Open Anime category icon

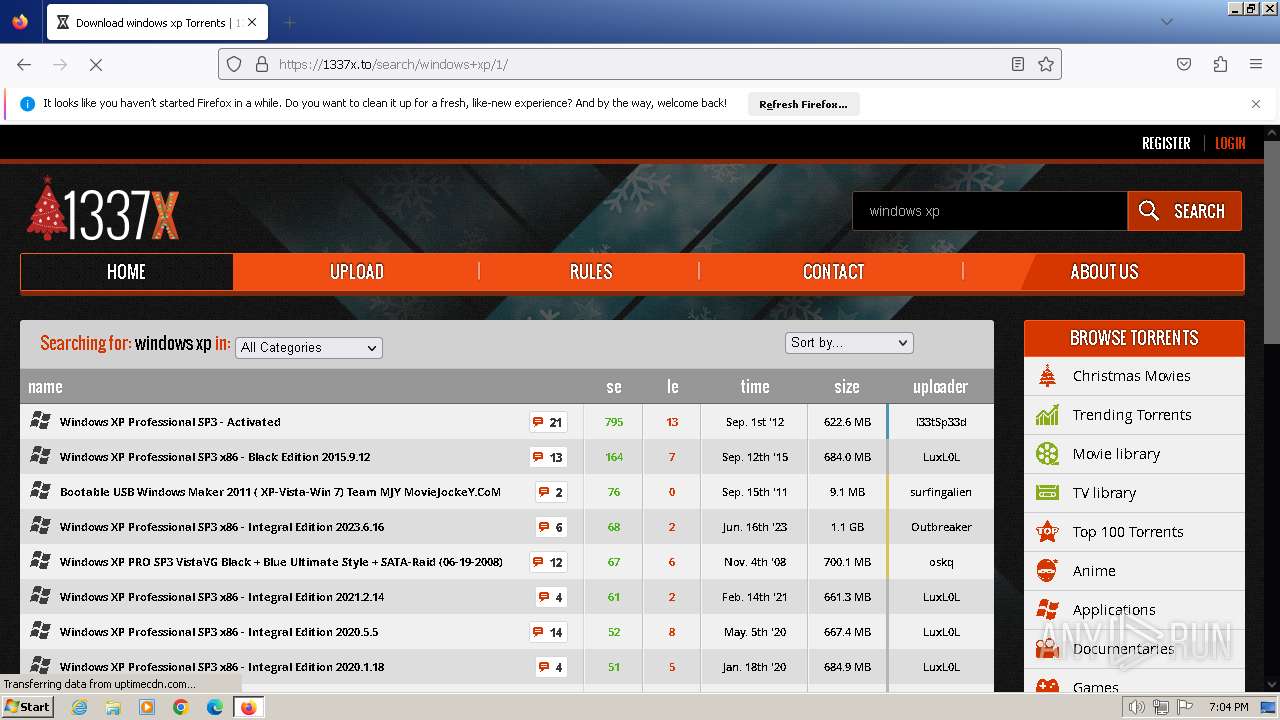click(1047, 571)
